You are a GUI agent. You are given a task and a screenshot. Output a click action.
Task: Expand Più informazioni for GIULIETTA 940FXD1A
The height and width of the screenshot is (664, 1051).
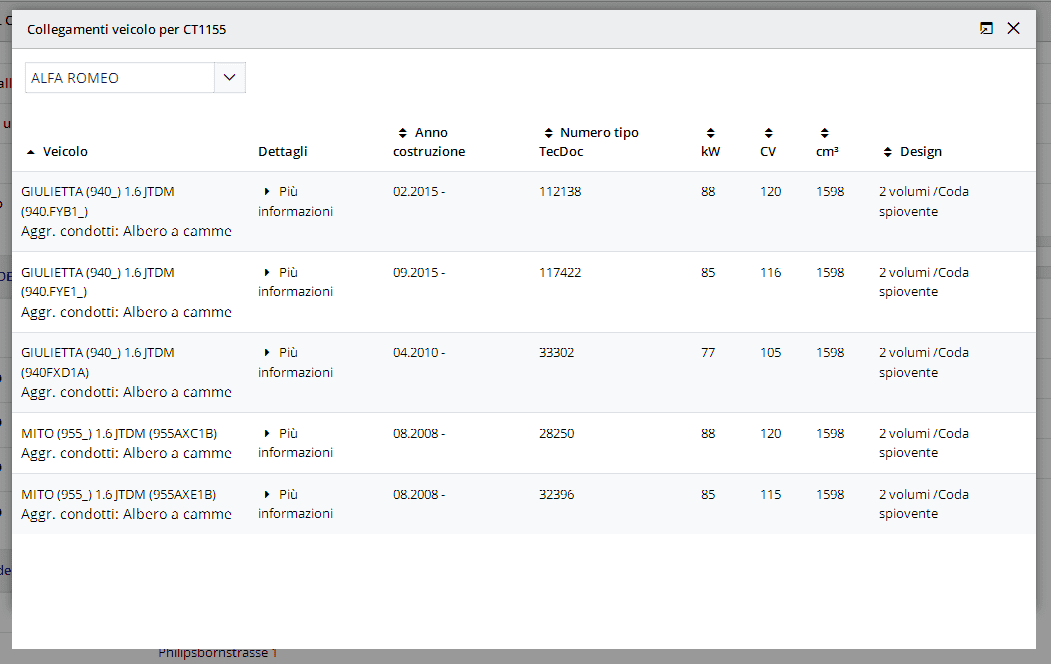[x=296, y=362]
